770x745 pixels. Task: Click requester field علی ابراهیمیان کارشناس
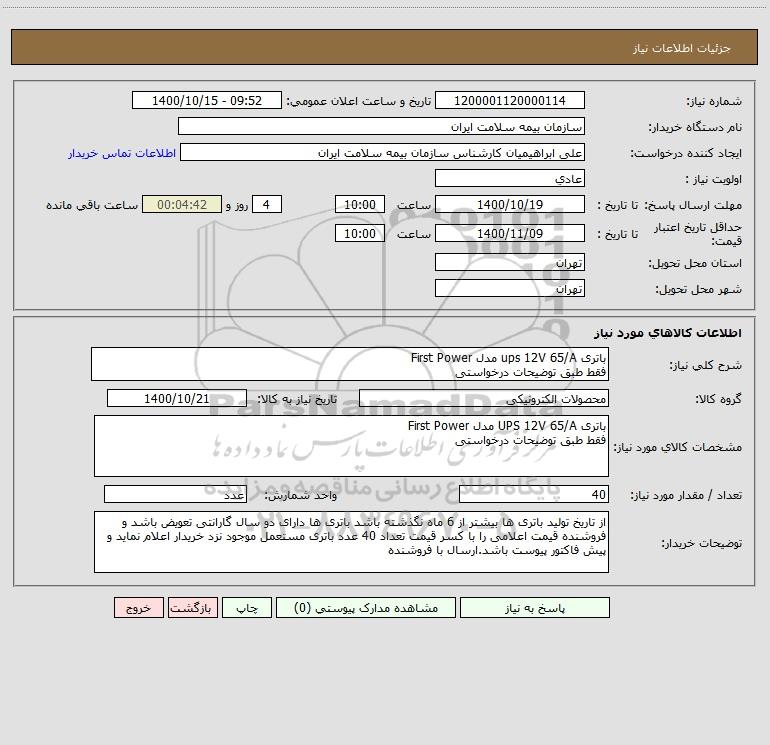coord(383,152)
